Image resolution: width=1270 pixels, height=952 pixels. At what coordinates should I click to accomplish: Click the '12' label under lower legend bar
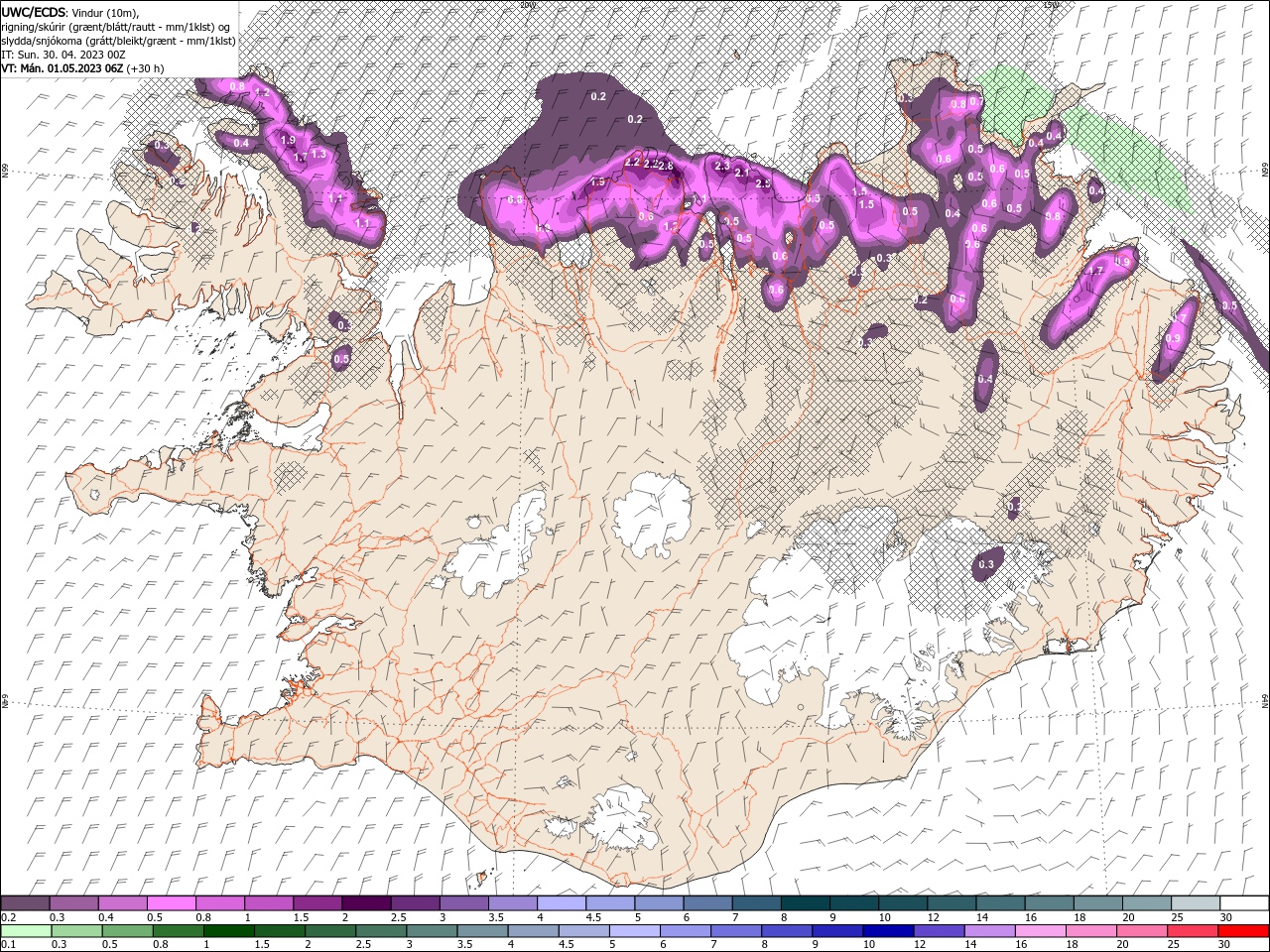[x=920, y=945]
